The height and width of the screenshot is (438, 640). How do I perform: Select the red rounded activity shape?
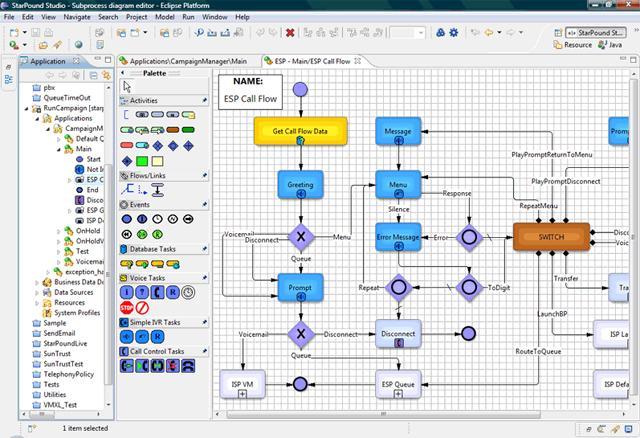[x=127, y=145]
